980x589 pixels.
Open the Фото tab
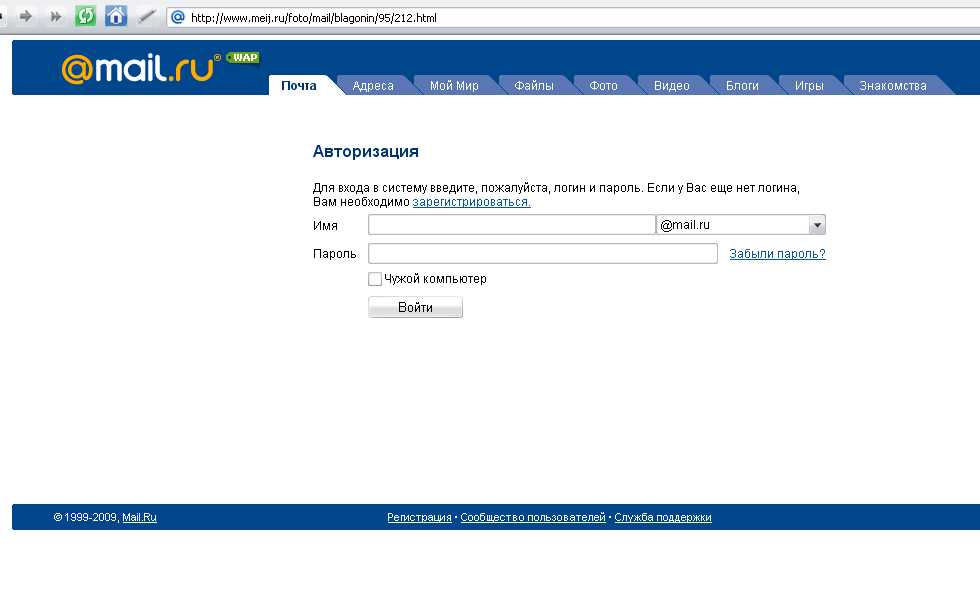coord(603,86)
